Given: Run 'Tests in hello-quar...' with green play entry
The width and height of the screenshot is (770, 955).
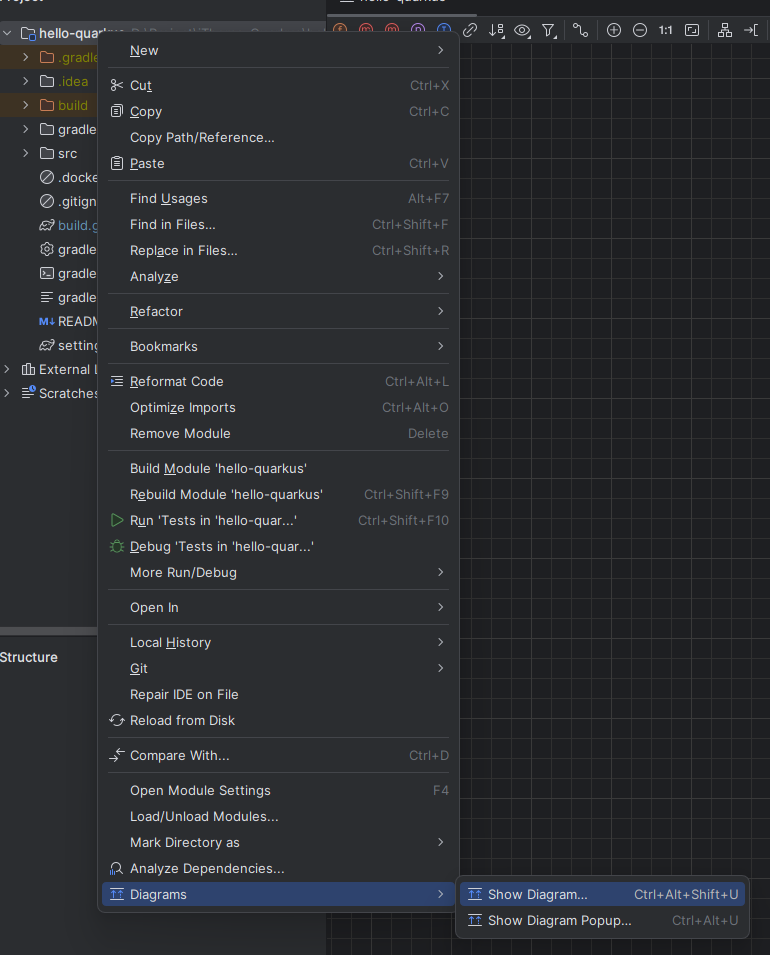Looking at the screenshot, I should pyautogui.click(x=278, y=520).
